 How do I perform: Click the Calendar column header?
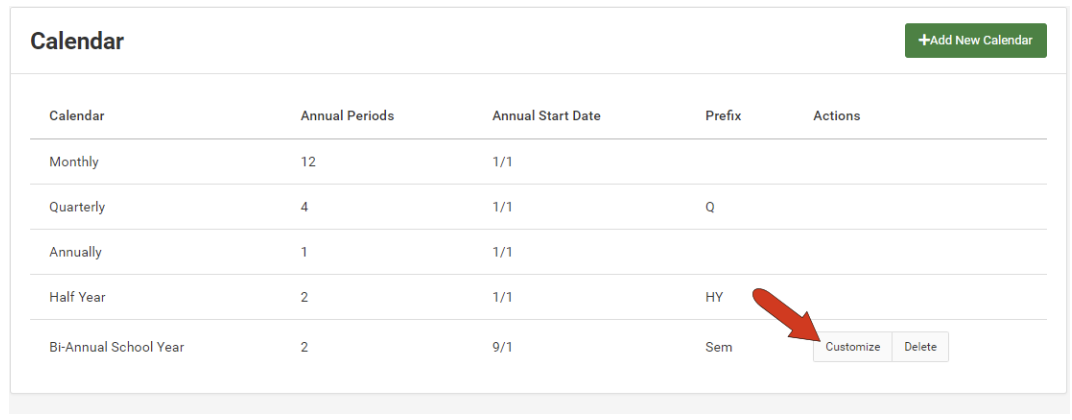[x=77, y=116]
